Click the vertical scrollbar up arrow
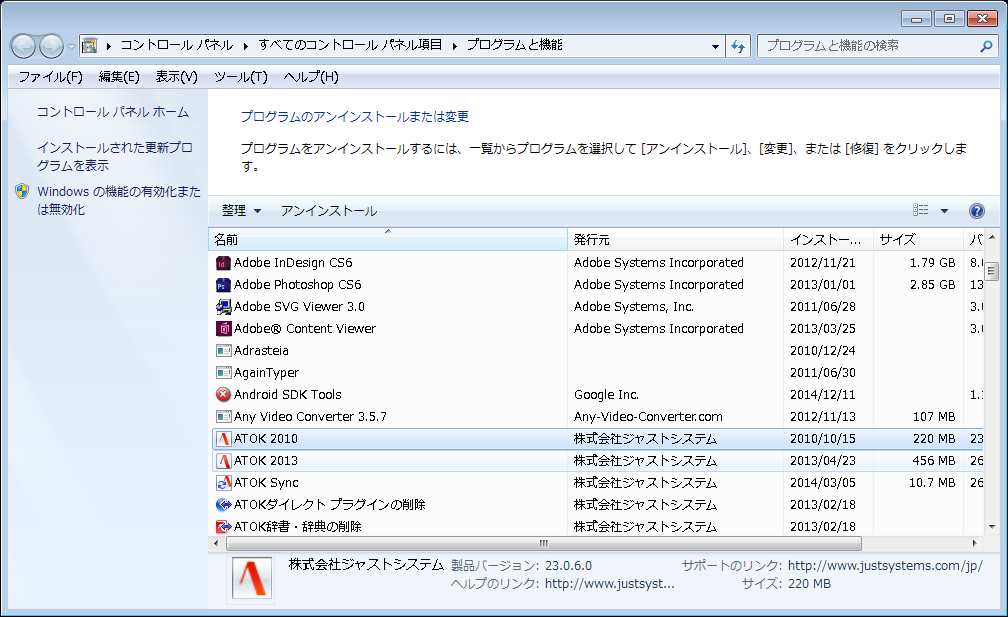The height and width of the screenshot is (617, 1008). tap(991, 237)
